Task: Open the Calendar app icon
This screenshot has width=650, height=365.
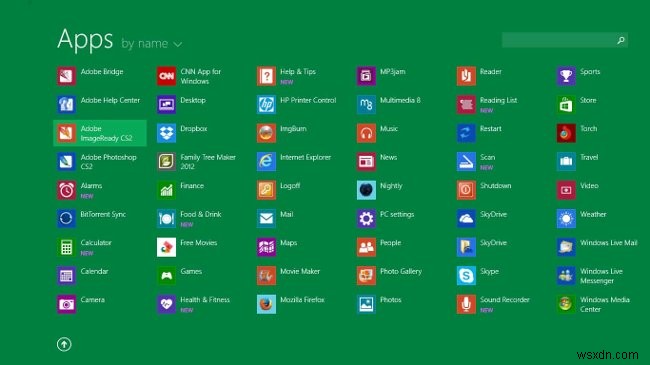Action: tap(66, 276)
